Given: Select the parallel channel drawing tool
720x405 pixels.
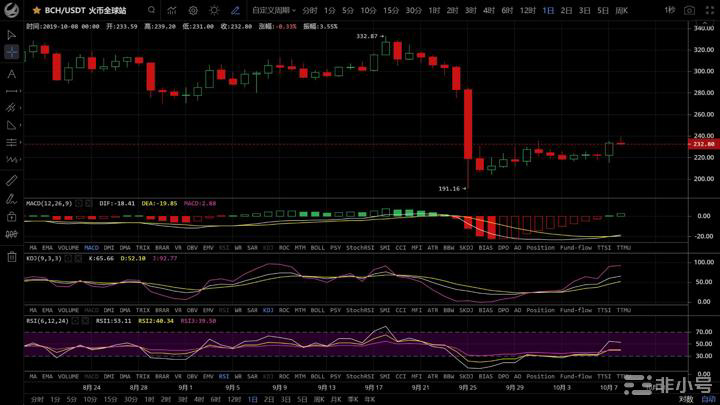Looking at the screenshot, I should pyautogui.click(x=11, y=107).
